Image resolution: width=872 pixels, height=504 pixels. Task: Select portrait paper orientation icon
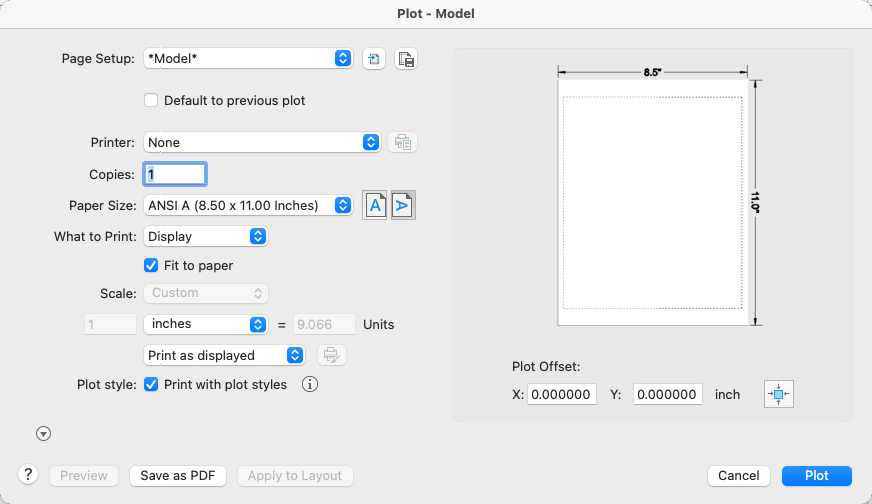[375, 205]
